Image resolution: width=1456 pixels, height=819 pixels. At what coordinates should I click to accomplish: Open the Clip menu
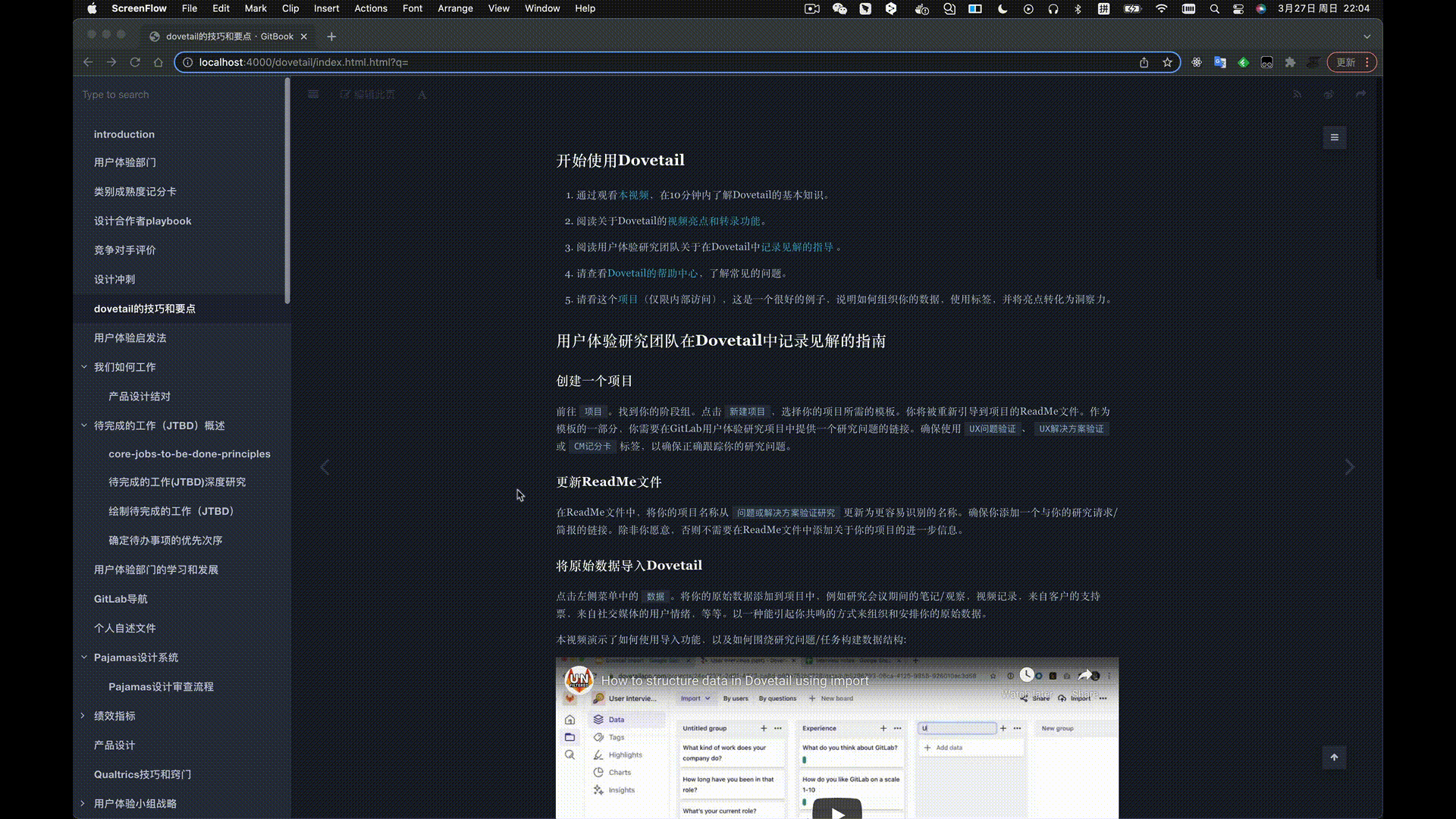click(290, 8)
